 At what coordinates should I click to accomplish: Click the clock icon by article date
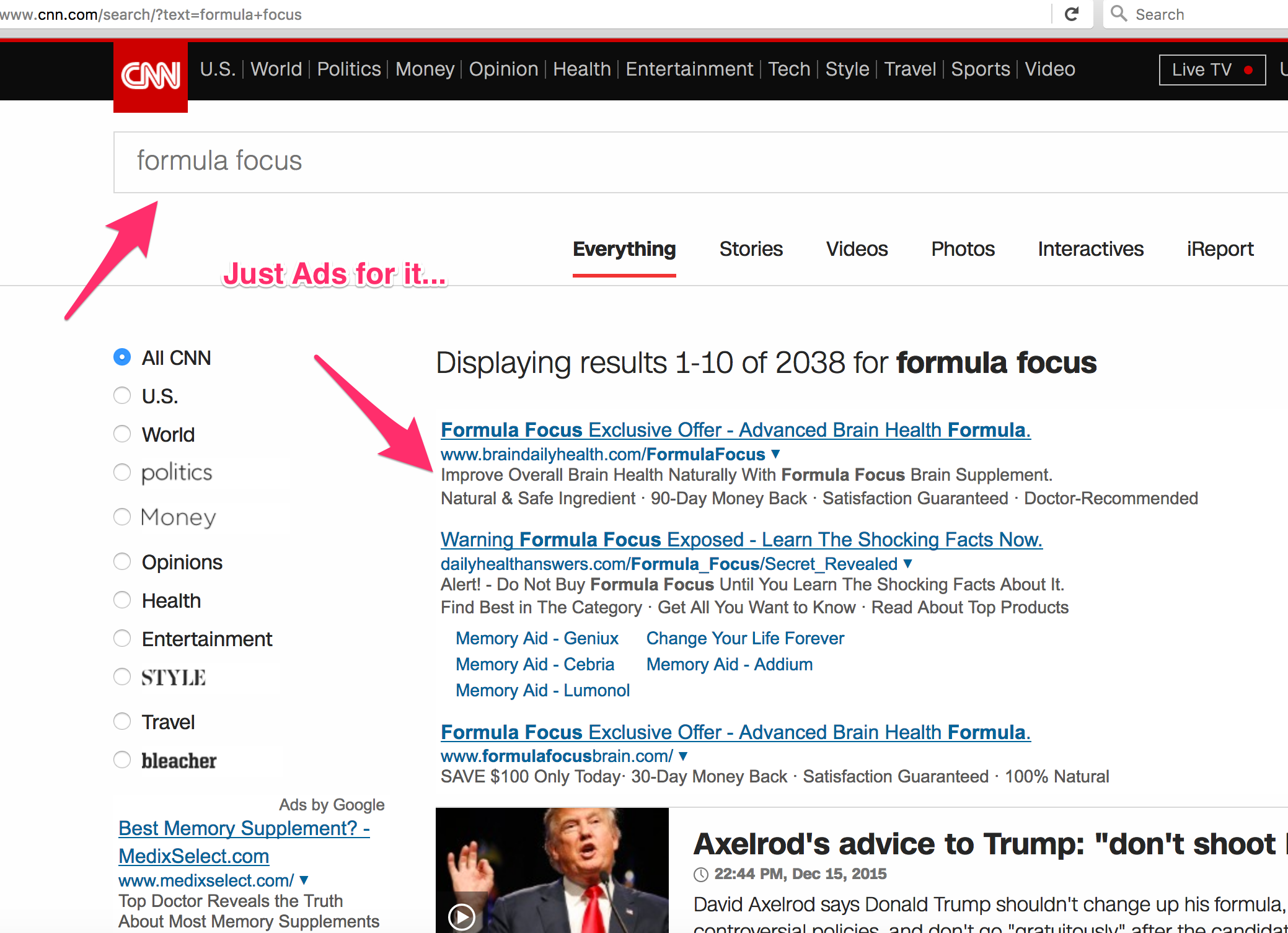click(700, 874)
